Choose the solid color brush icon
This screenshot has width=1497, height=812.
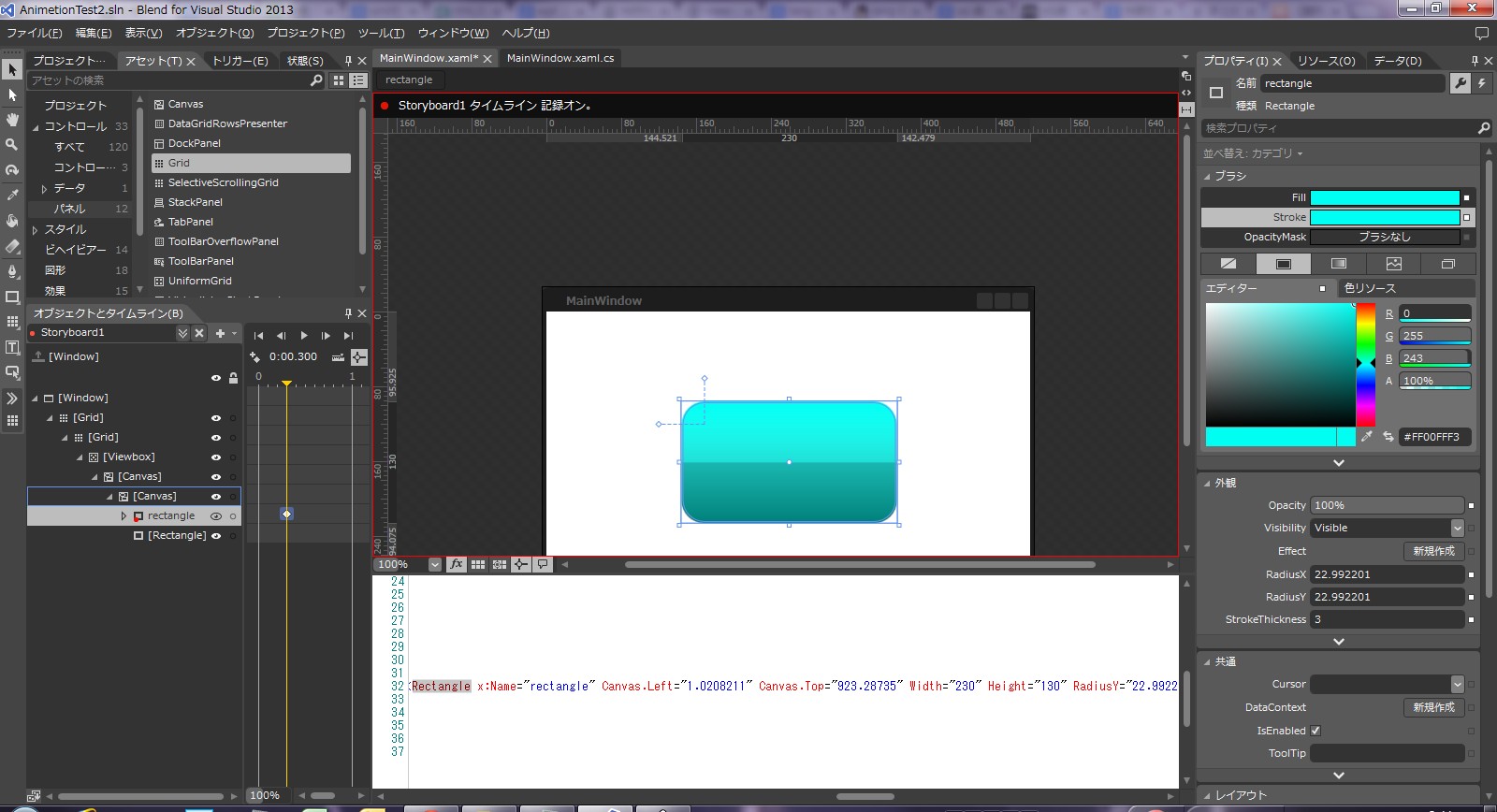[x=1284, y=264]
